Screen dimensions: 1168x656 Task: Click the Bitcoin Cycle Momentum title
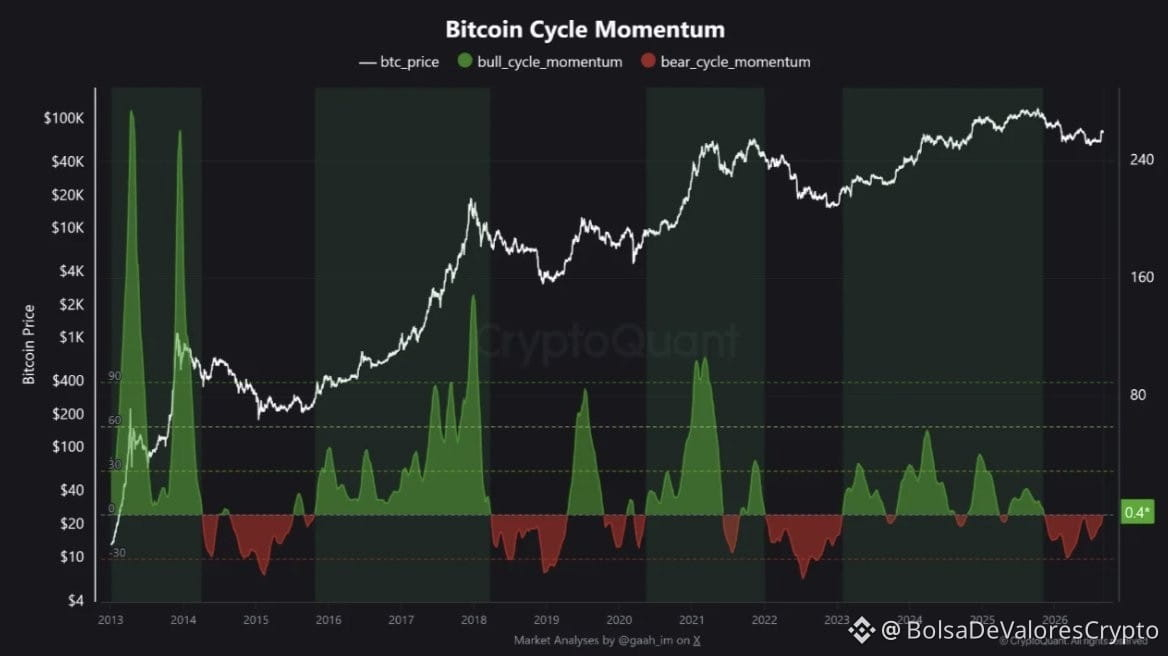[x=585, y=29]
